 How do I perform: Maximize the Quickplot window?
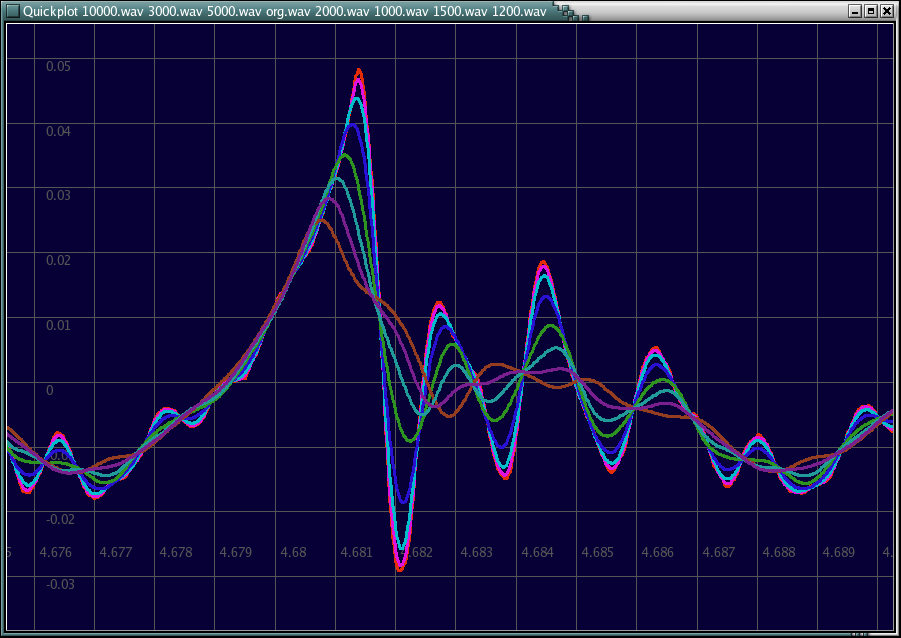[870, 11]
